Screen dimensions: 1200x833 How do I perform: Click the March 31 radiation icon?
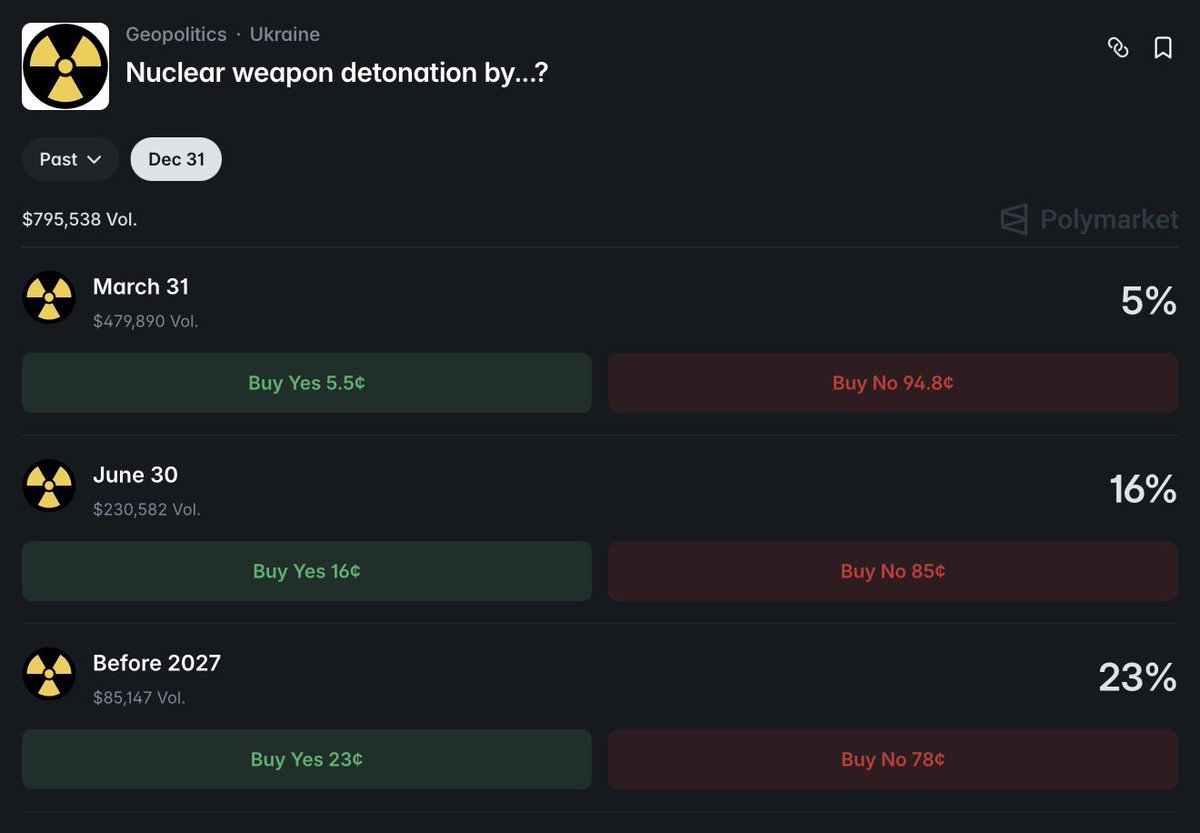click(x=49, y=298)
